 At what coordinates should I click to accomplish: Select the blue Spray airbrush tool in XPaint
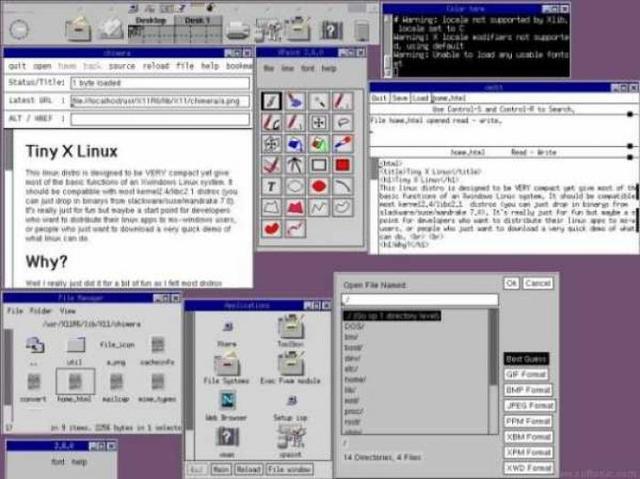(x=295, y=101)
